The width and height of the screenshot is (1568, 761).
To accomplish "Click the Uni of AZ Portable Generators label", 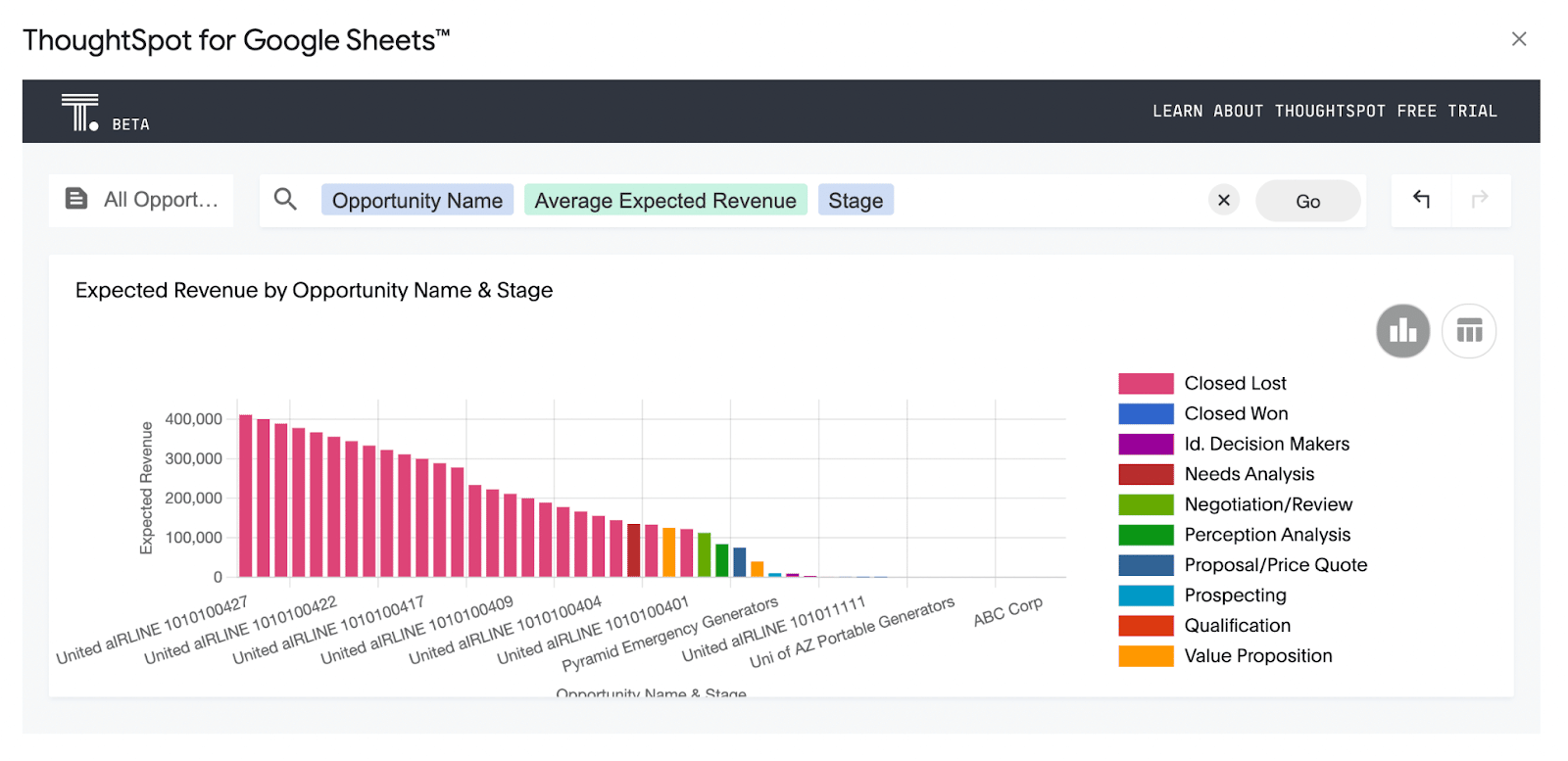I will (853, 632).
